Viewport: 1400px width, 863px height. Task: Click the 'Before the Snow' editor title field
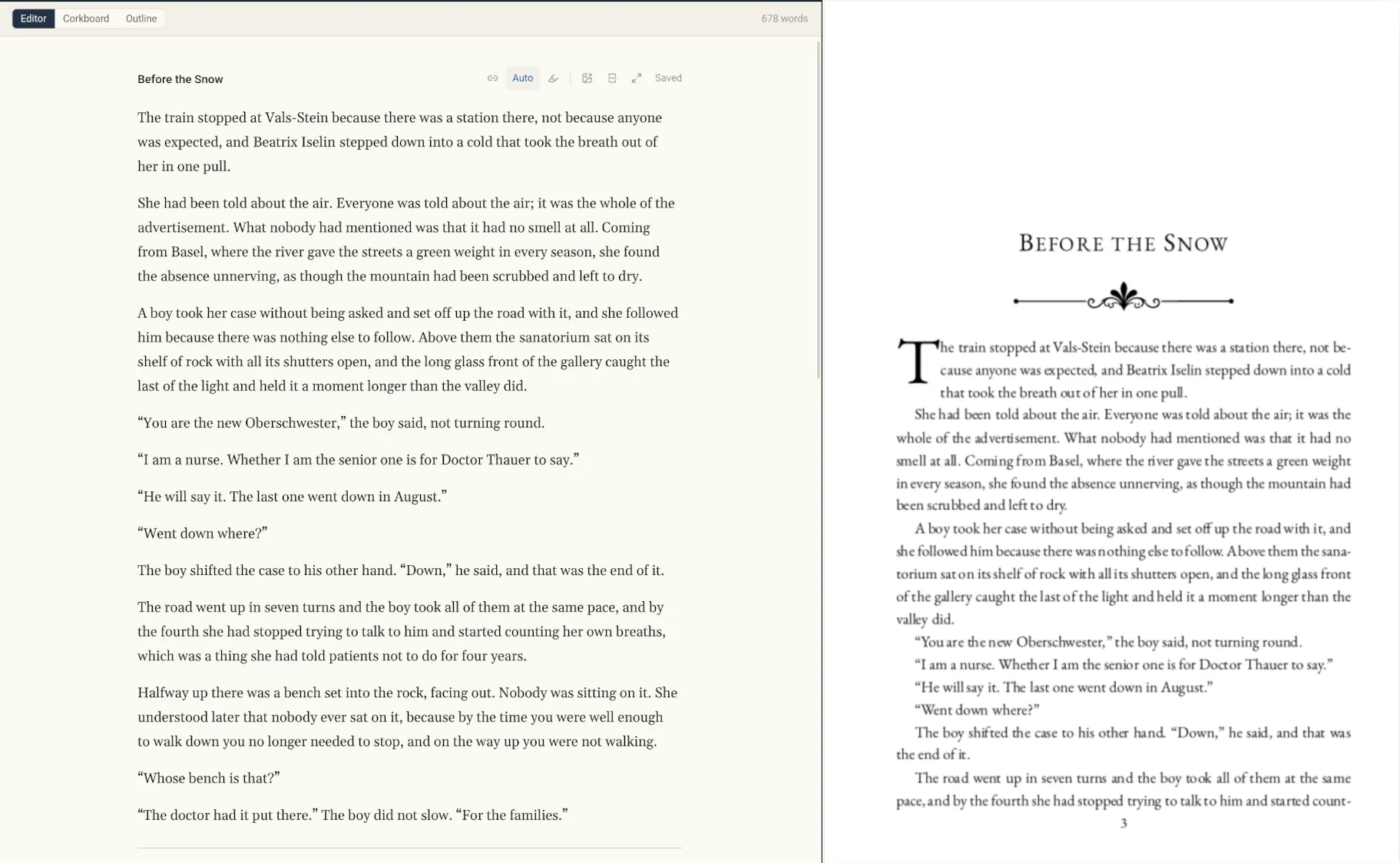click(x=180, y=79)
